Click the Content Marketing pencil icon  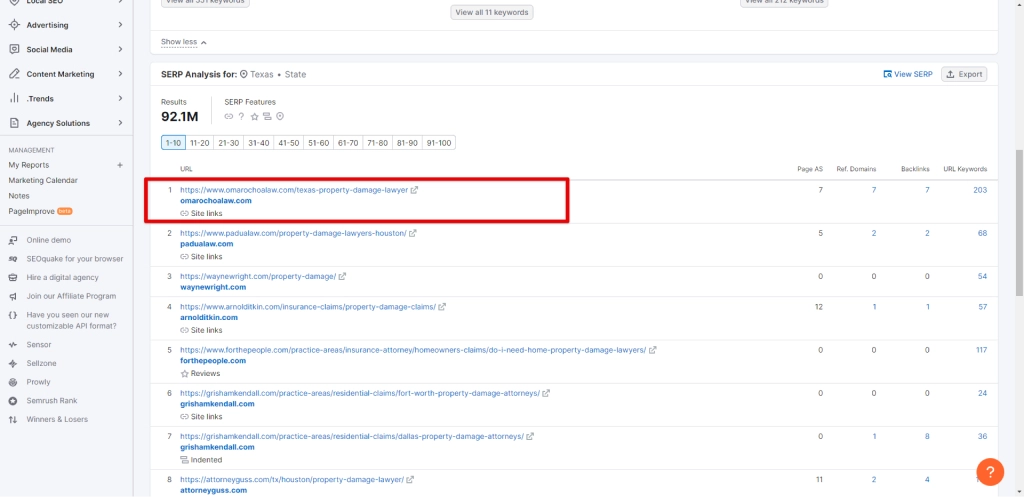[14, 74]
